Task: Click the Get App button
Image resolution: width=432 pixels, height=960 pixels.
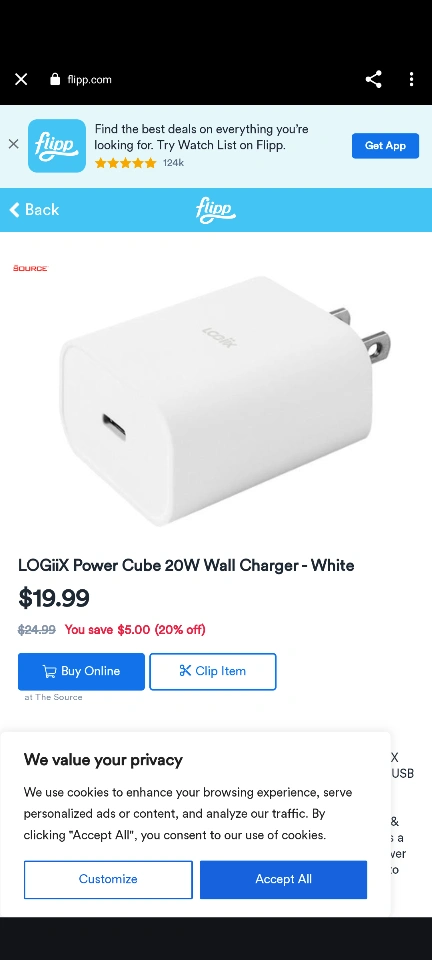Action: 385,146
